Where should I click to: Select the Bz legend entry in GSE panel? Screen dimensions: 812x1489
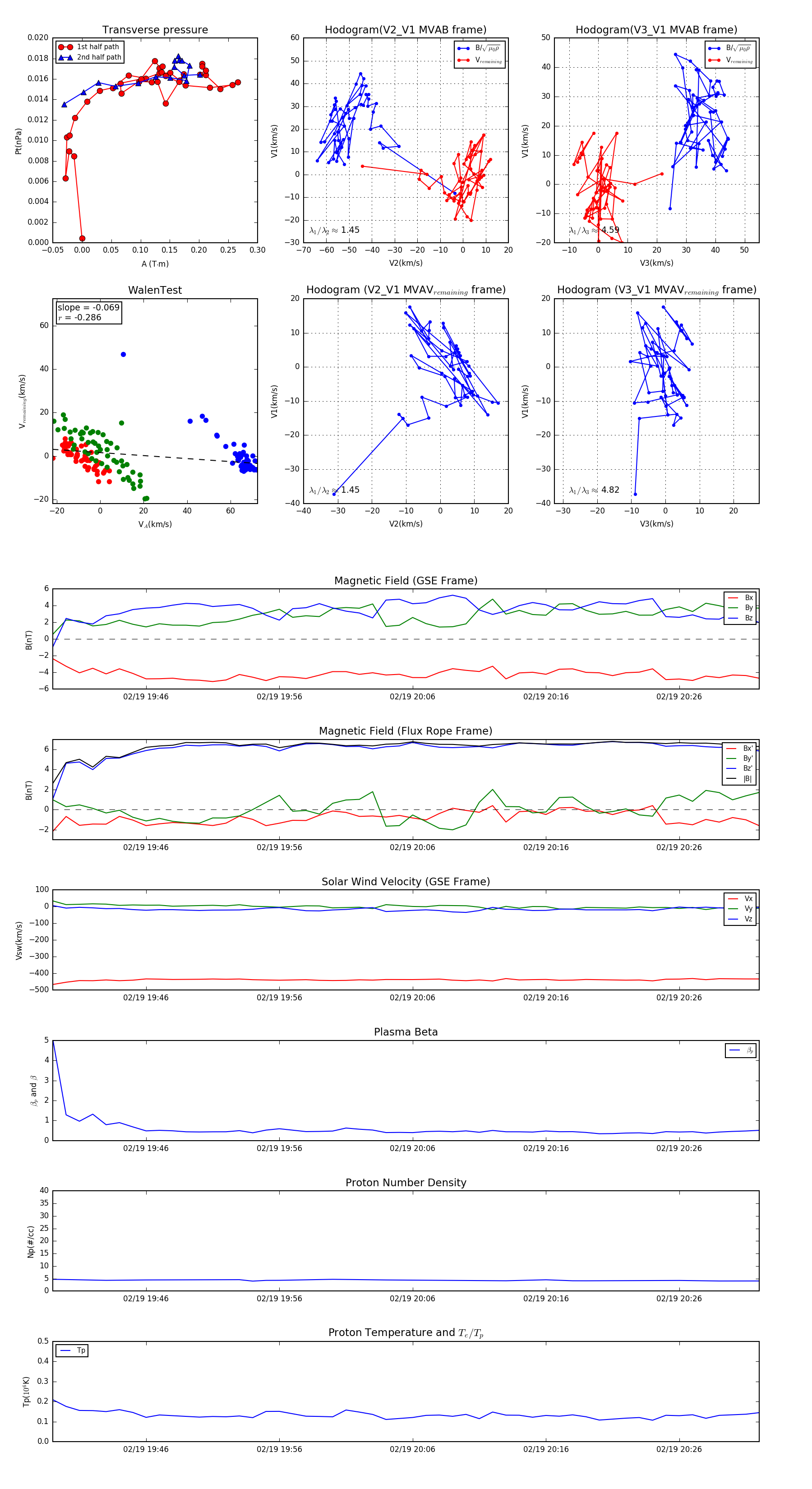pyautogui.click(x=740, y=618)
